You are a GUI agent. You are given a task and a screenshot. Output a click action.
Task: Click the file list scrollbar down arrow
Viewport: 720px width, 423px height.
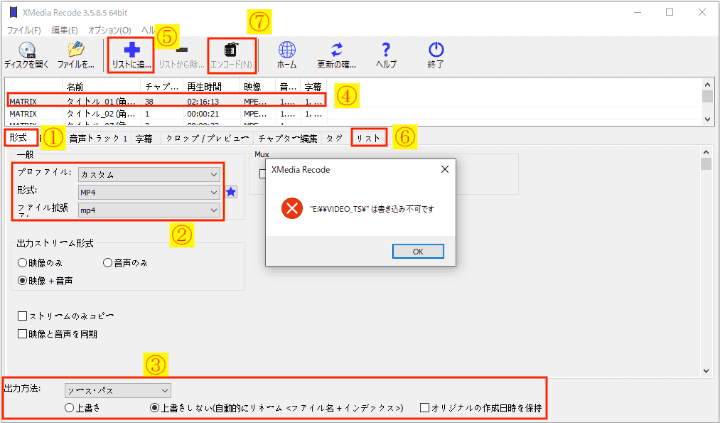[x=707, y=119]
